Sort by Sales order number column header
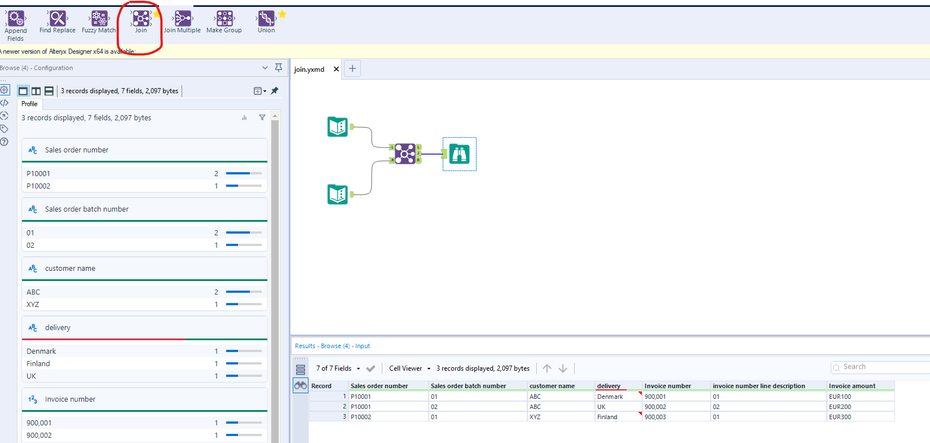The image size is (930, 443). click(388, 386)
